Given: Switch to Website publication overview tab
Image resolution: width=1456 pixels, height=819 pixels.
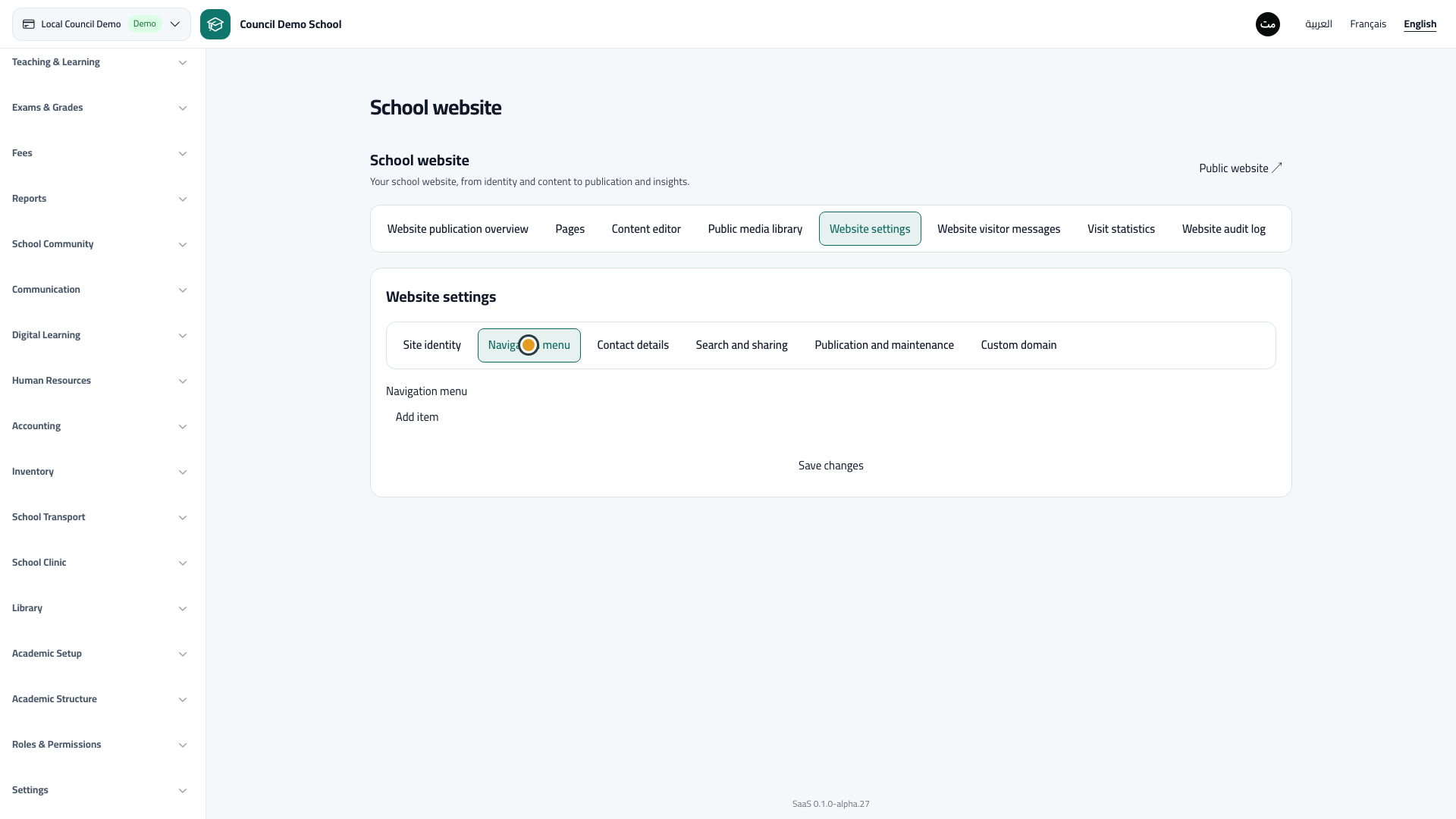Looking at the screenshot, I should point(458,229).
